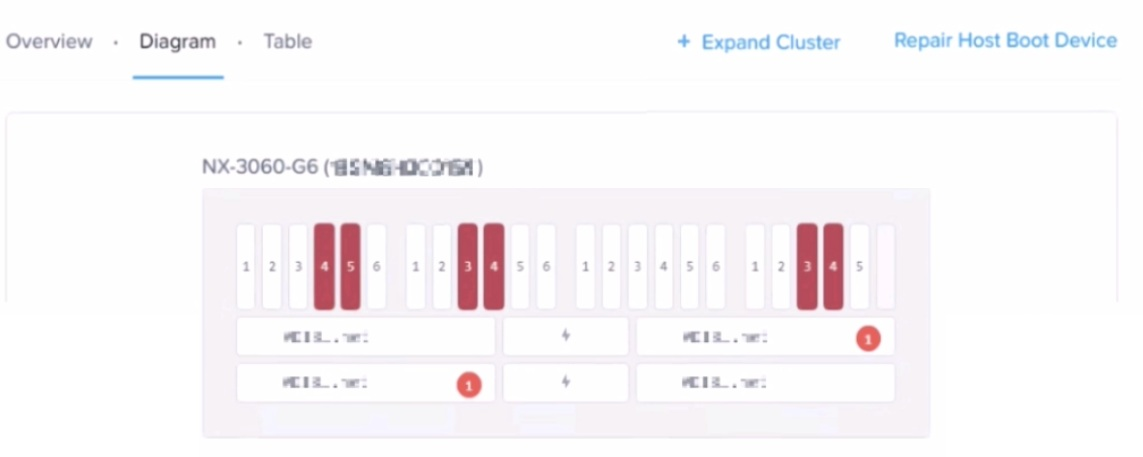Select lower-right host node block

coord(765,383)
